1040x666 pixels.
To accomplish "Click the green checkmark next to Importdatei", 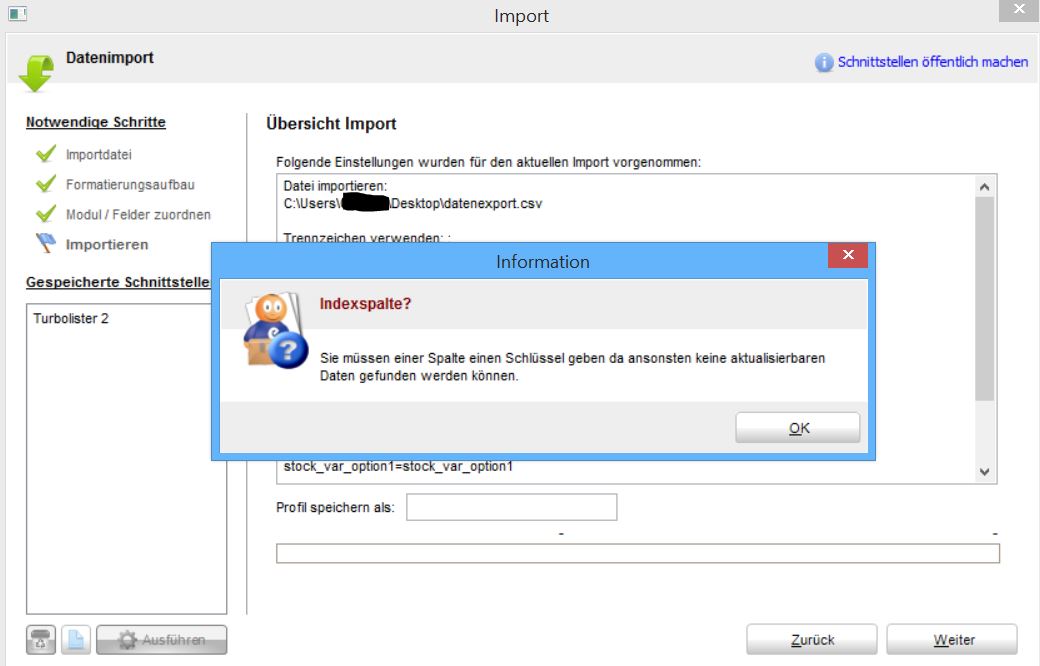I will tap(45, 154).
